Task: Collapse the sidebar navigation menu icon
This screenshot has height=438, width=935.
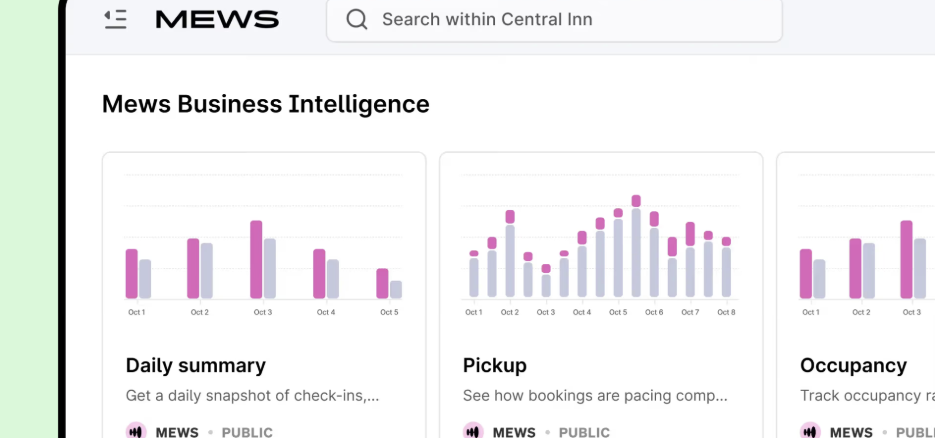Action: point(116,19)
